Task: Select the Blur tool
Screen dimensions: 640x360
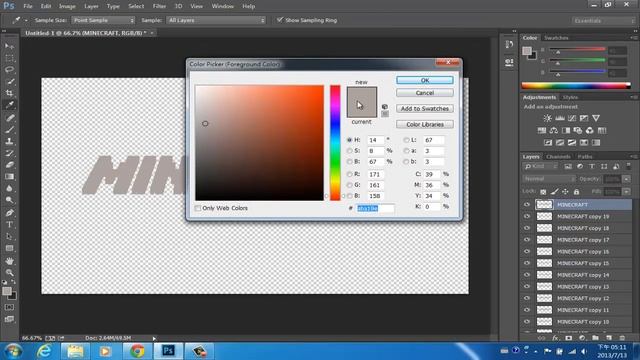Action: (x=9, y=189)
